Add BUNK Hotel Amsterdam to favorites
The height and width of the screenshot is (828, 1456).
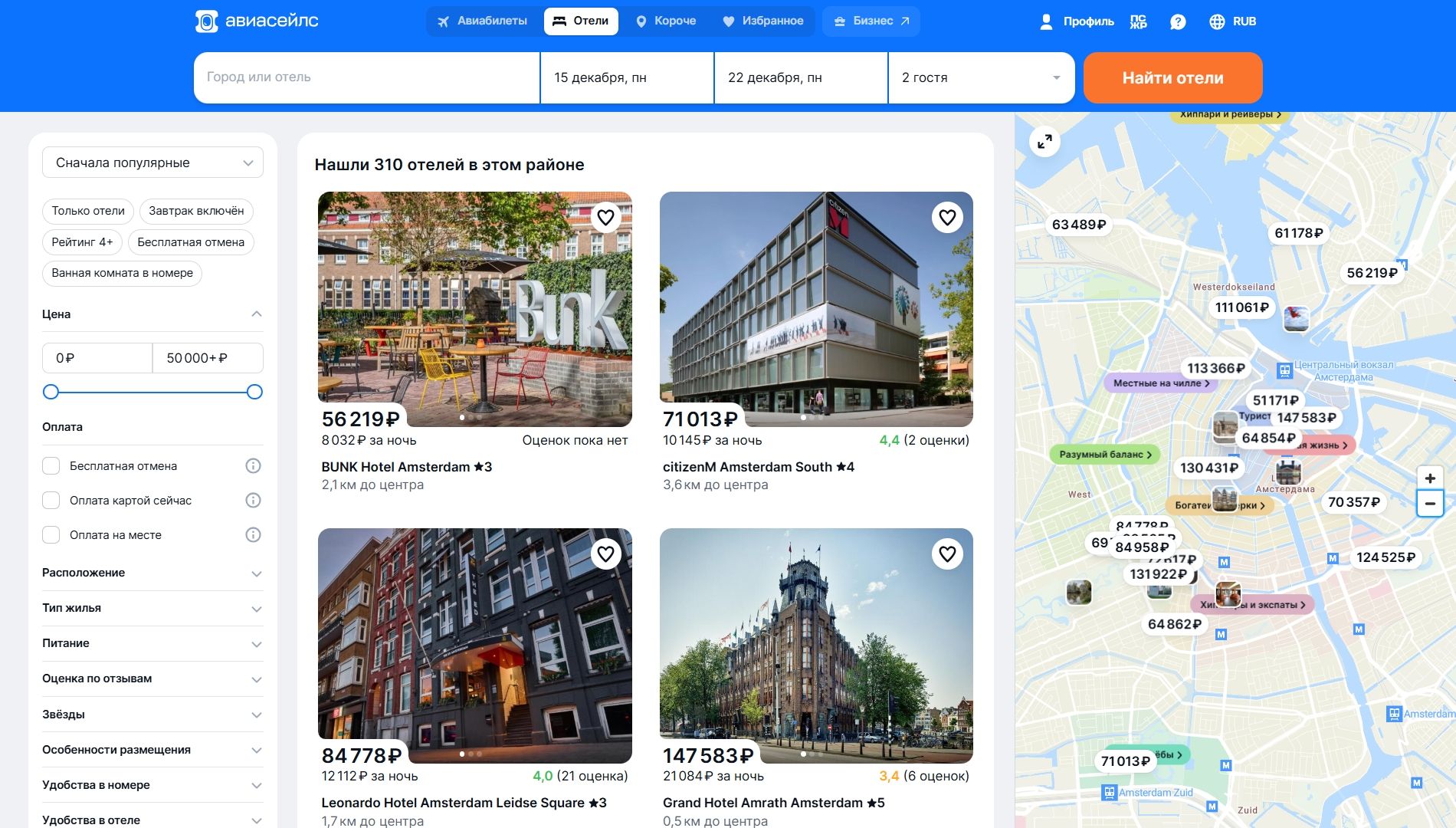click(x=605, y=218)
